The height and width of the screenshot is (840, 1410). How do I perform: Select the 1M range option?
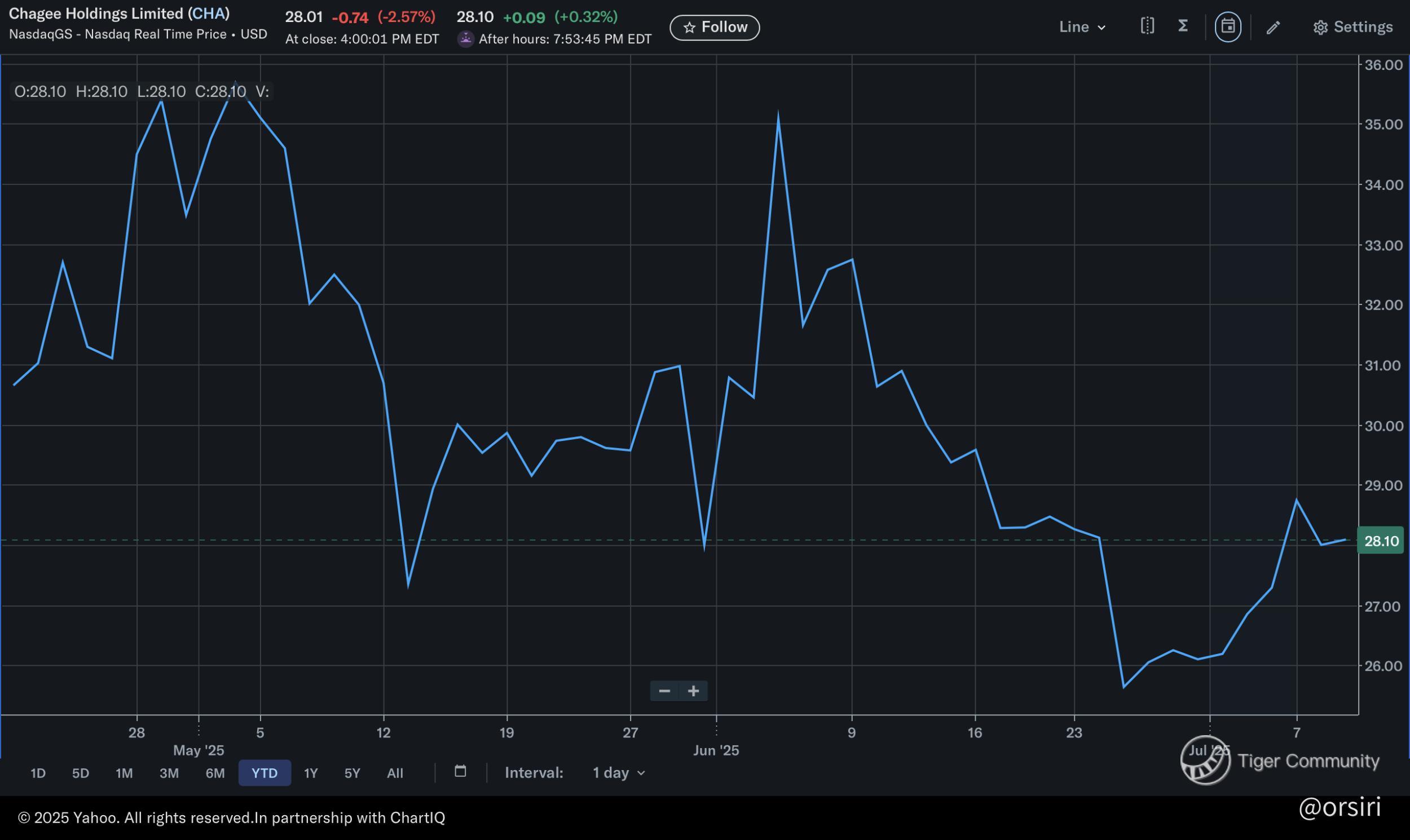[x=124, y=773]
